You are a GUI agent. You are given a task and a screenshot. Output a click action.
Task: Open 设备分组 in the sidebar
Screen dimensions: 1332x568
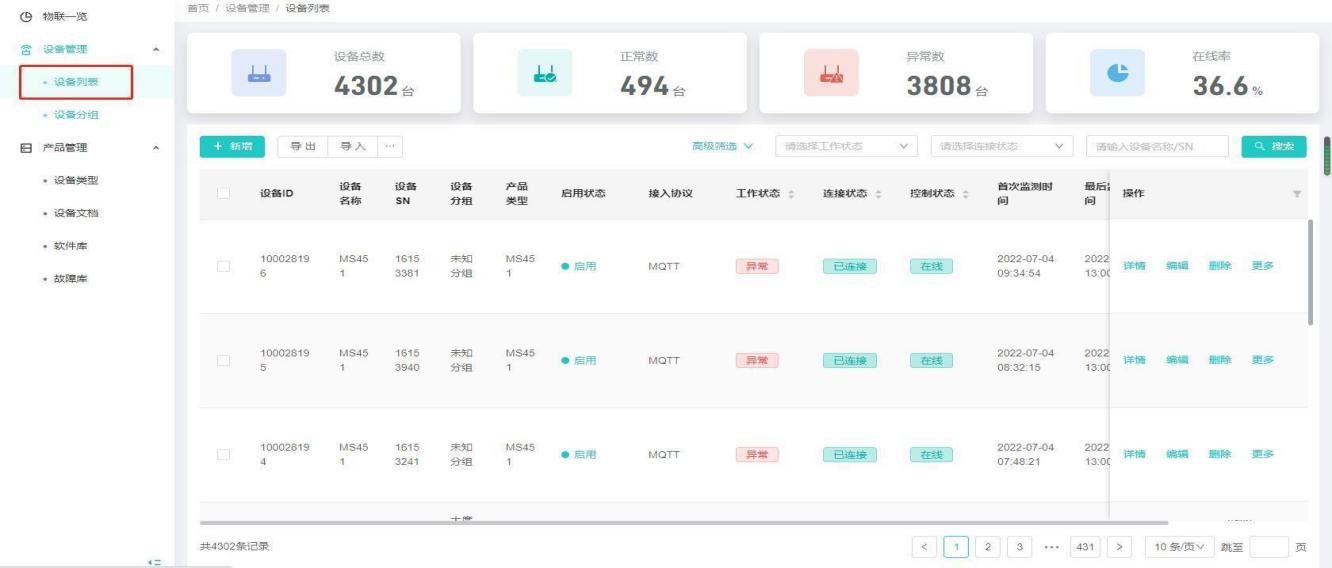click(83, 115)
